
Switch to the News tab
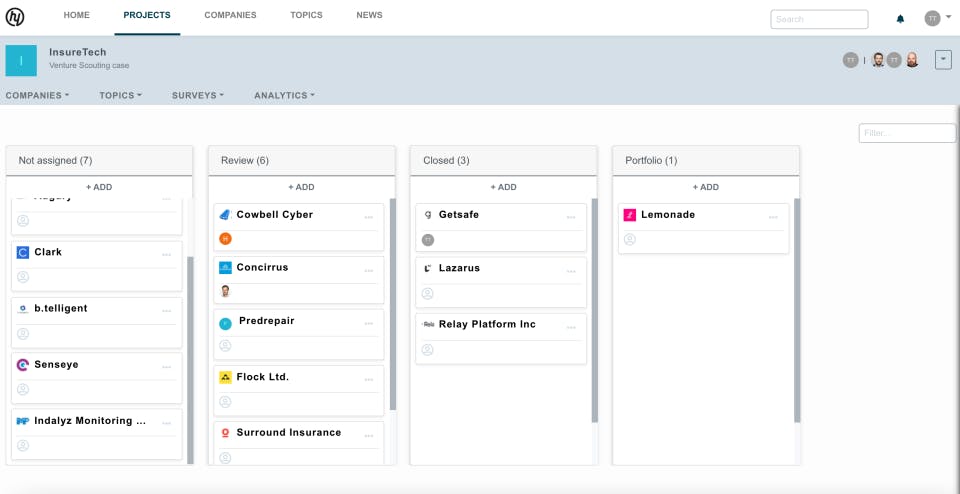tap(369, 16)
